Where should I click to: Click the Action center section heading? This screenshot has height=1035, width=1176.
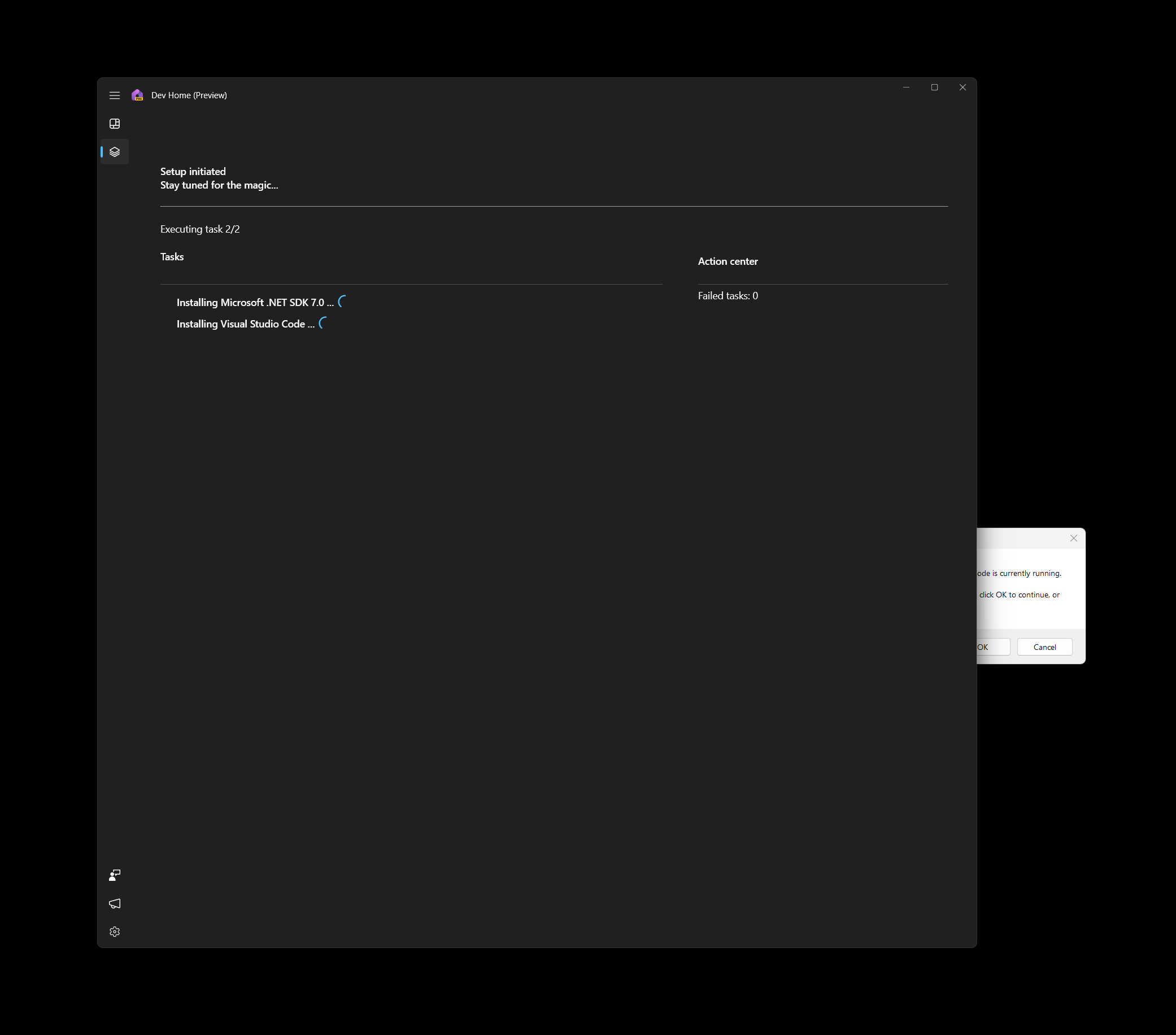point(728,261)
